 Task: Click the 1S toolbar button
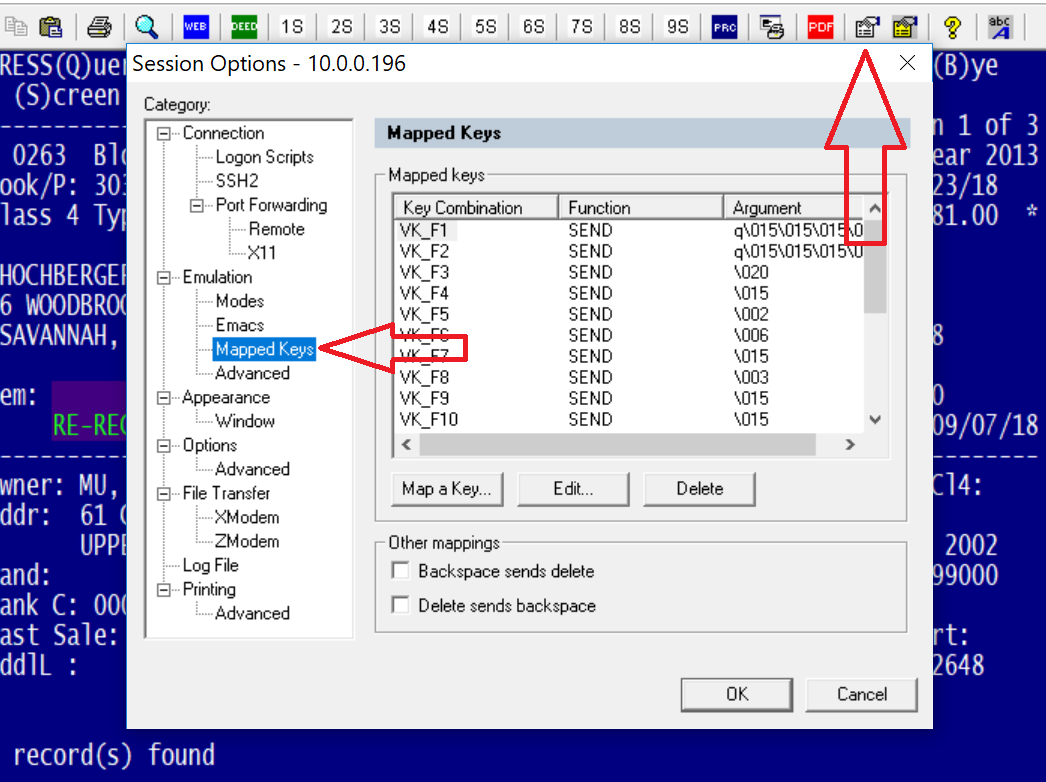(292, 27)
